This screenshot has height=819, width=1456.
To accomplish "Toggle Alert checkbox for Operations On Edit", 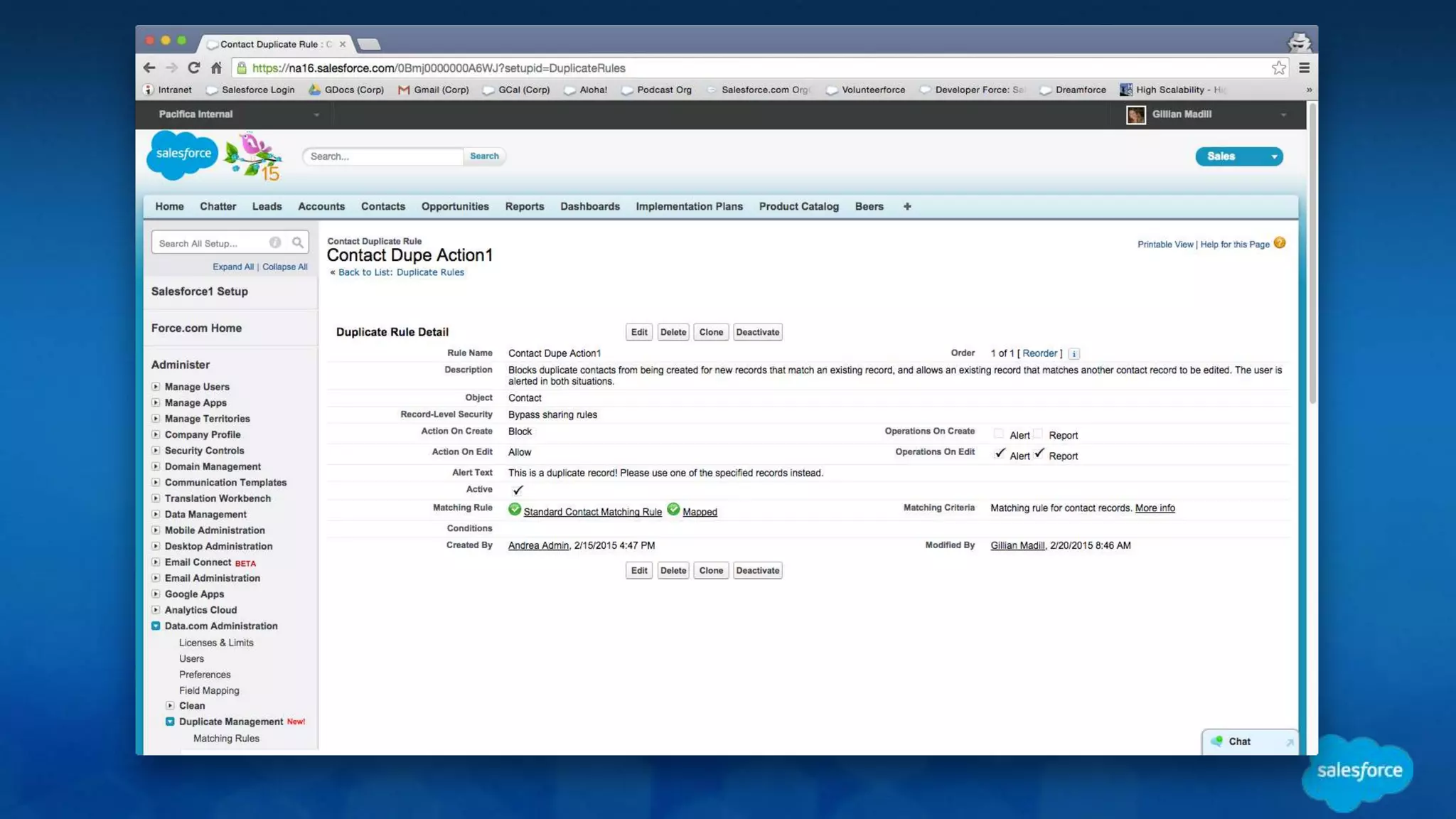I will point(1000,454).
